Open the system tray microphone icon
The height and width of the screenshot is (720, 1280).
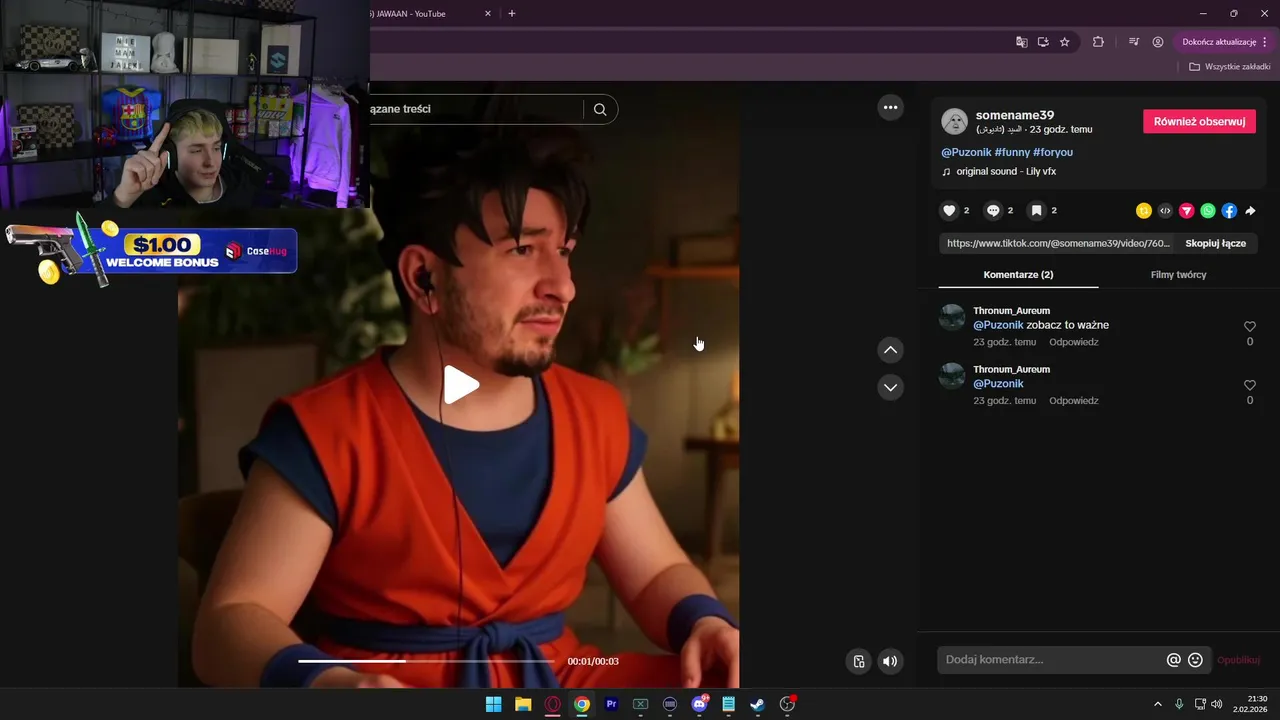[x=1179, y=704]
